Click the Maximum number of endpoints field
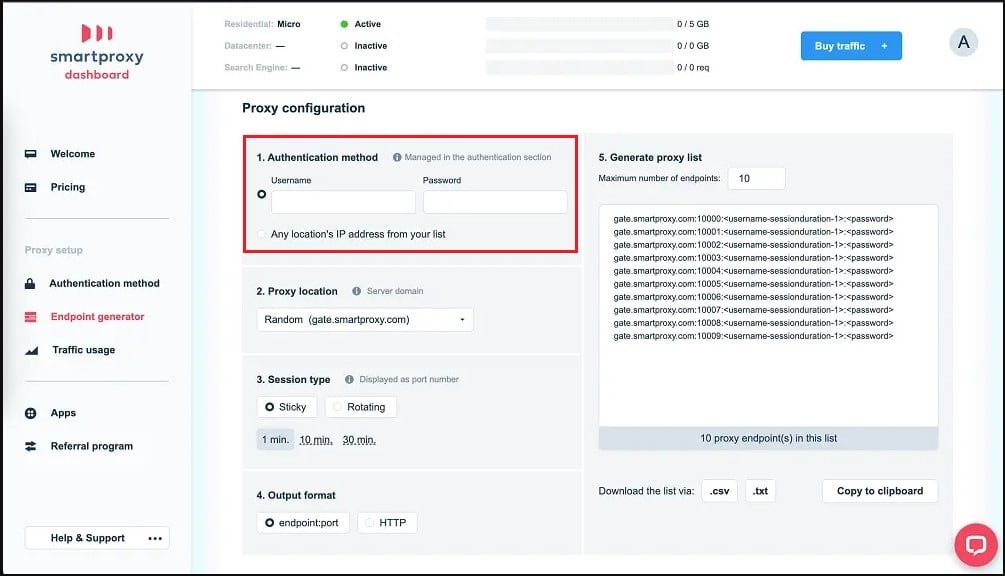 756,179
